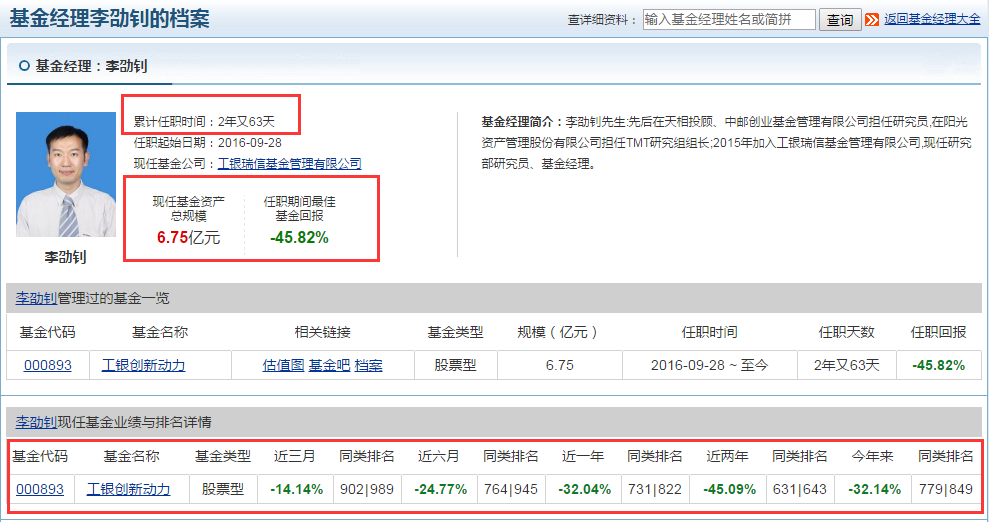Click the -24.77% 近六月 return cell
Screen dimensions: 989x522
440,489
